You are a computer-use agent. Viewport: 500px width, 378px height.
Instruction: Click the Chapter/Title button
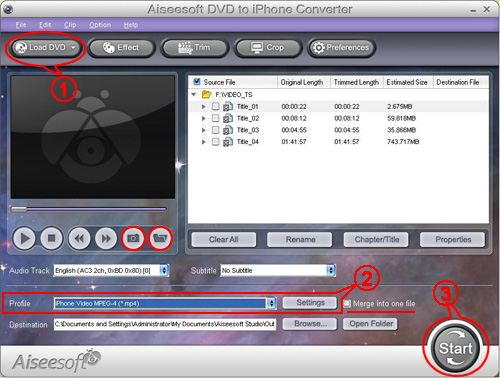[376, 240]
